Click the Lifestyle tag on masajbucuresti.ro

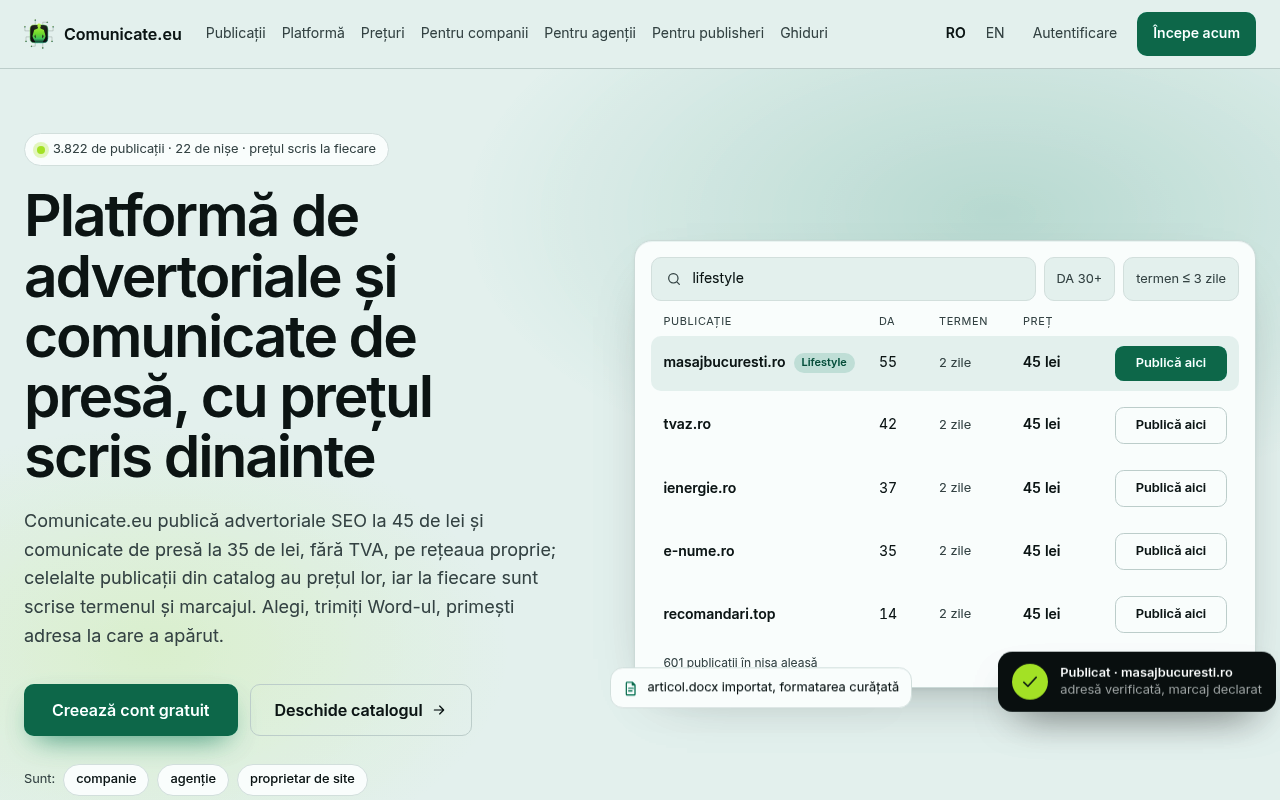pos(824,363)
